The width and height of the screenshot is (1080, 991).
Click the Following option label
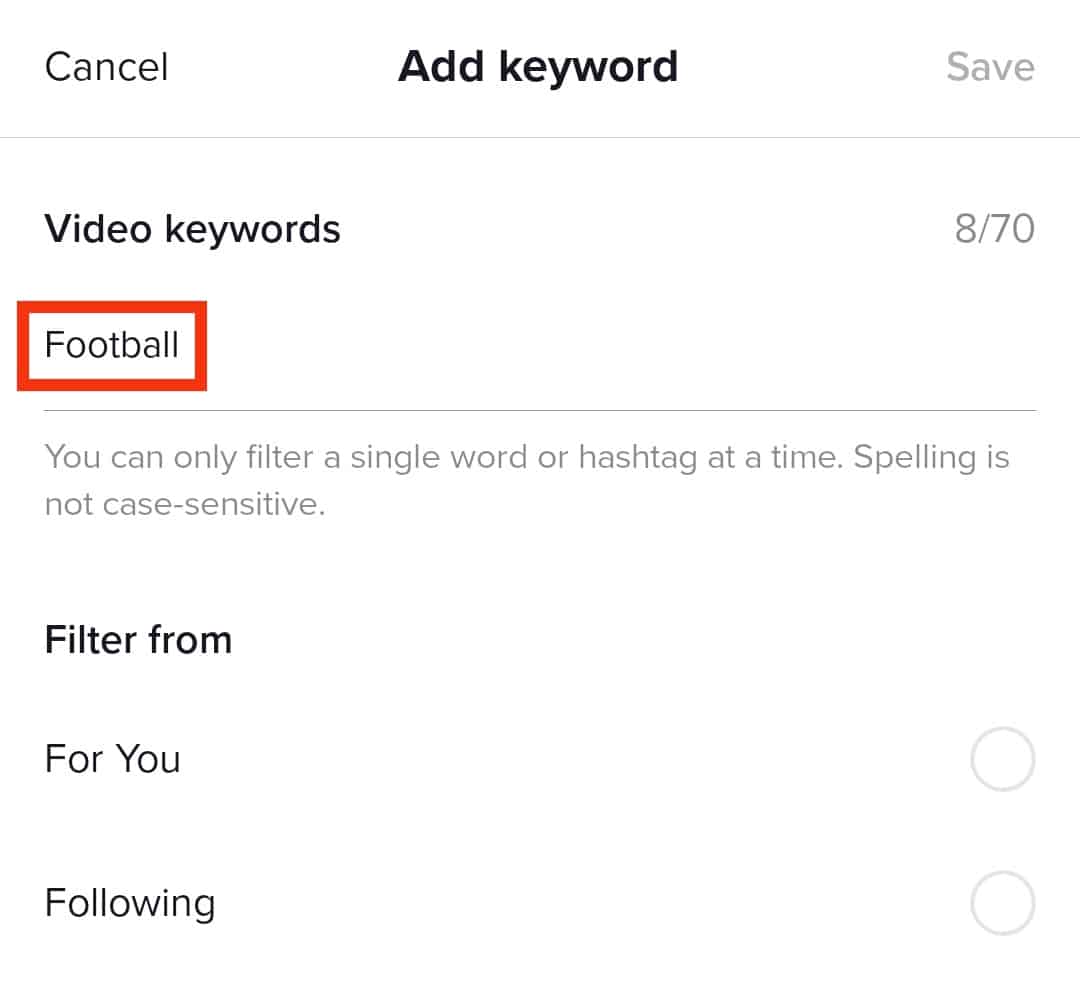pos(130,903)
